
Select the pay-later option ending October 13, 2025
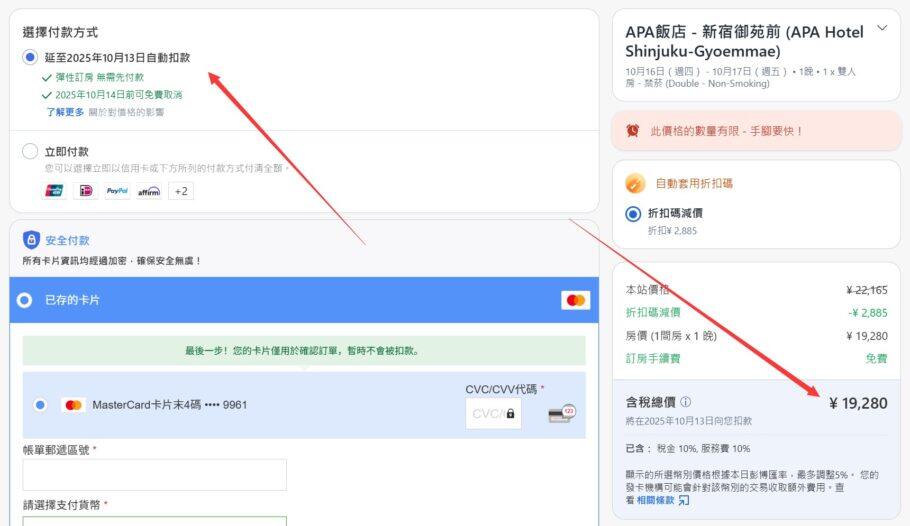30,57
